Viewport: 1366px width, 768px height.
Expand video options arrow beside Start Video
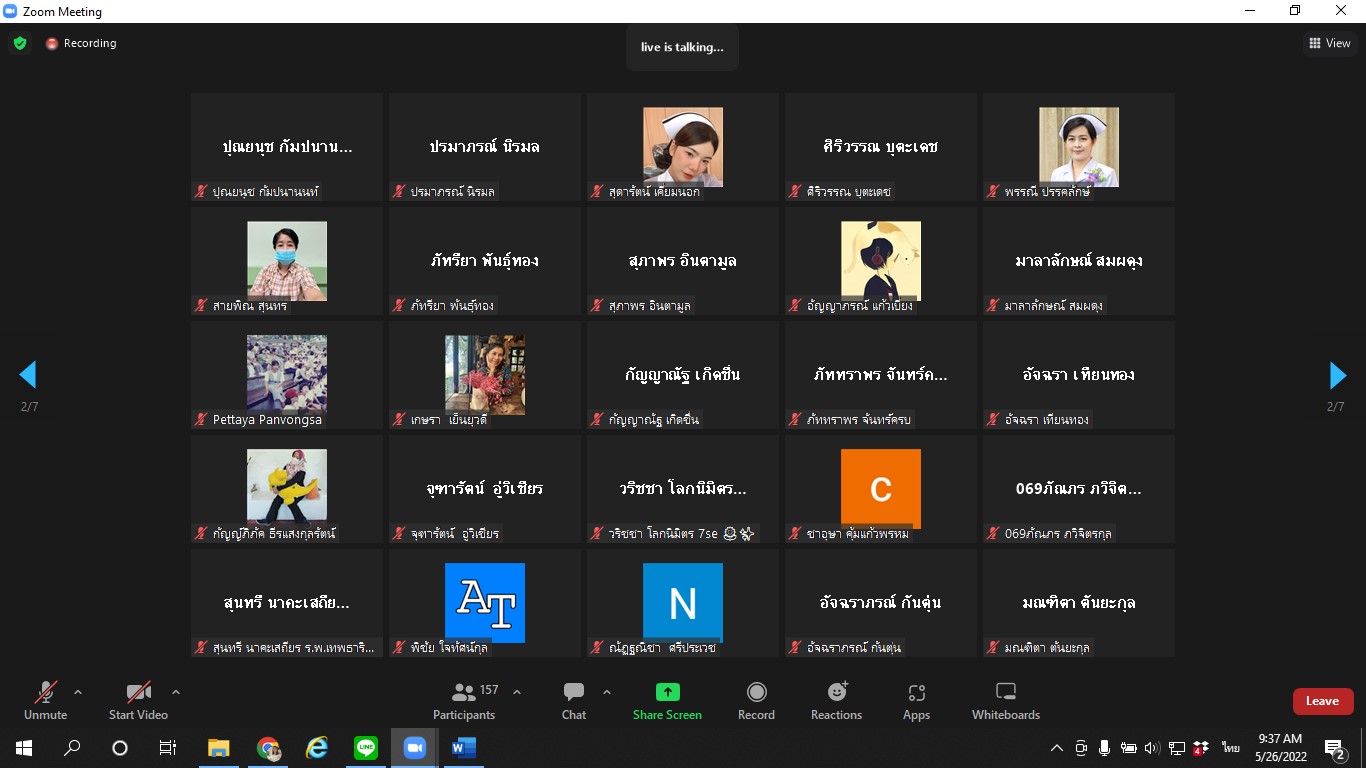coord(176,691)
